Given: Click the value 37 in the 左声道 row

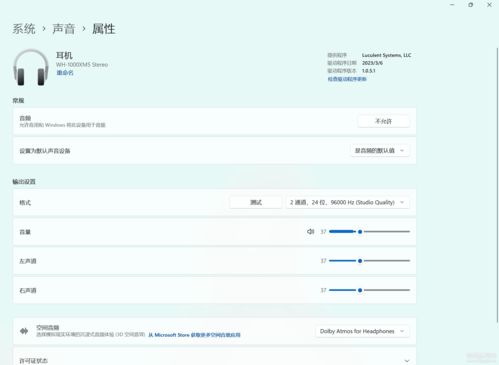Looking at the screenshot, I should 323,261.
